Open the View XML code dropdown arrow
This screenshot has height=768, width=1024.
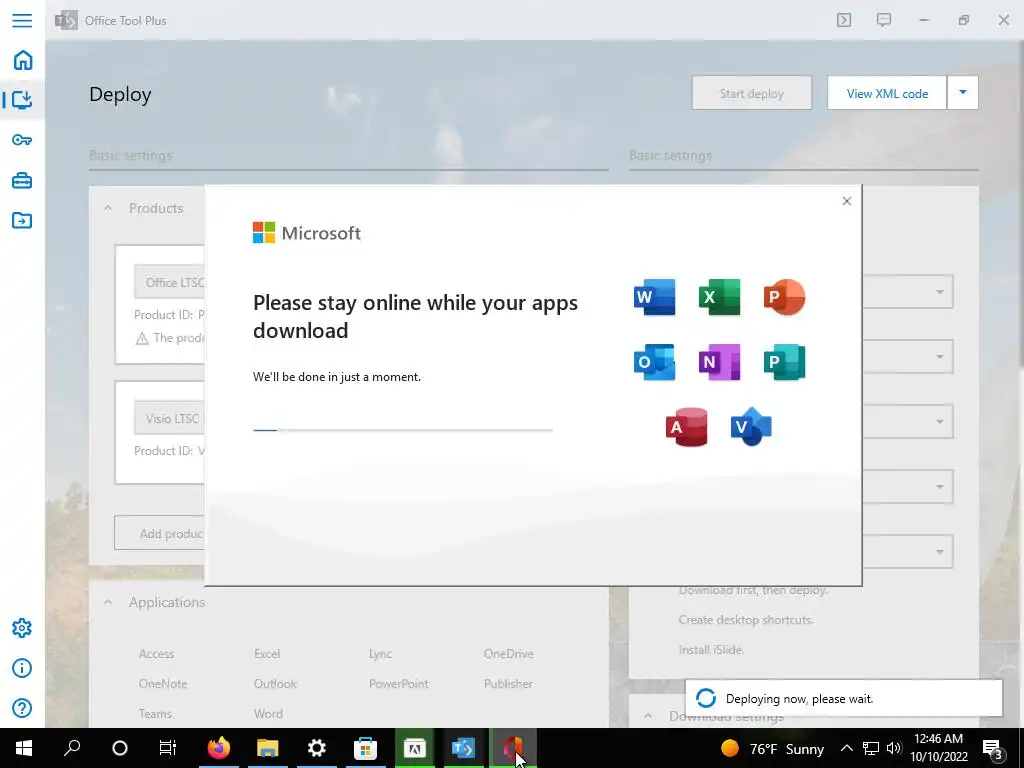coord(963,93)
